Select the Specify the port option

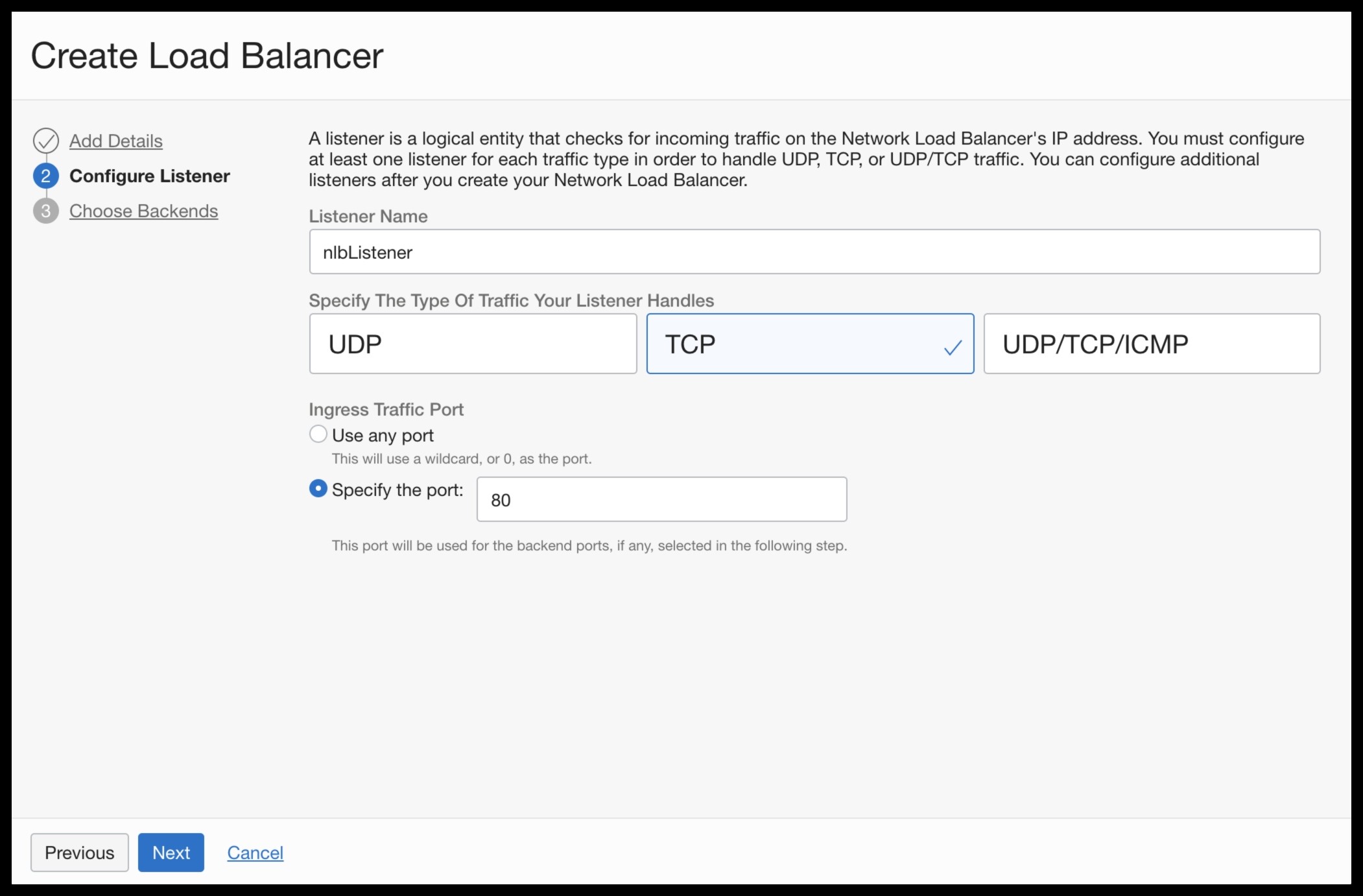point(318,489)
